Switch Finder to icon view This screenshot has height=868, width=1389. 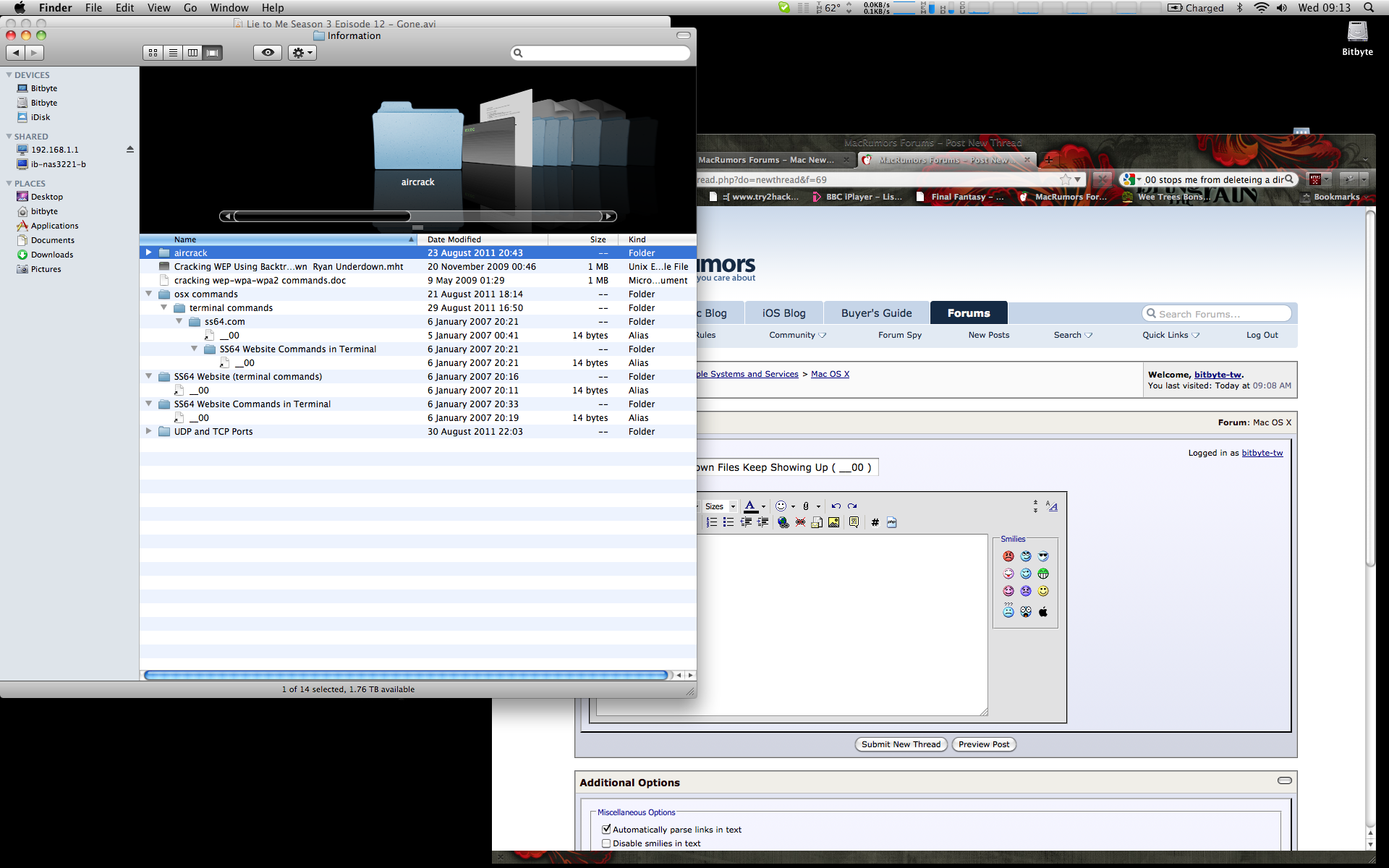pos(153,53)
